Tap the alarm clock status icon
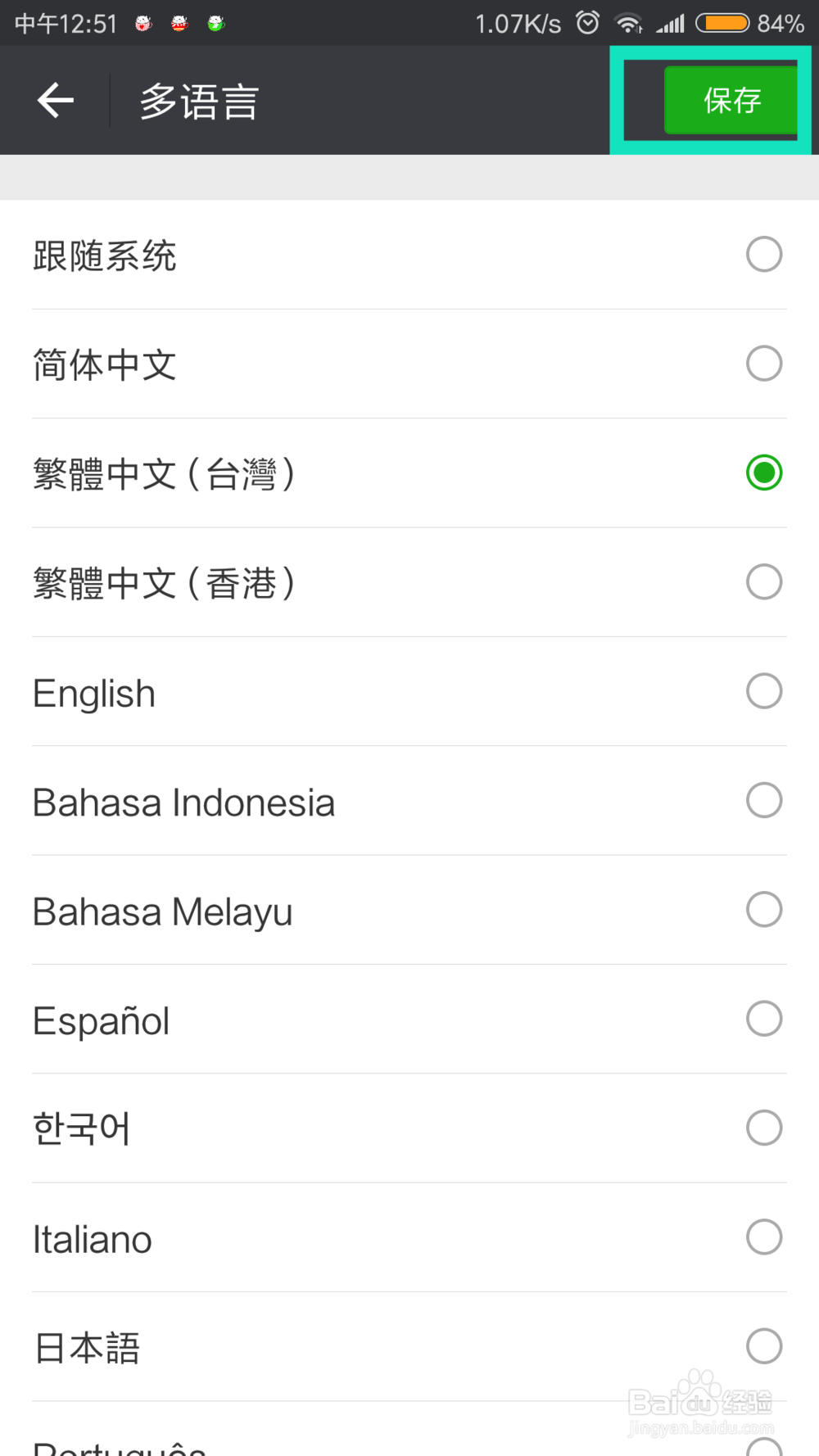819x1456 pixels. click(587, 23)
